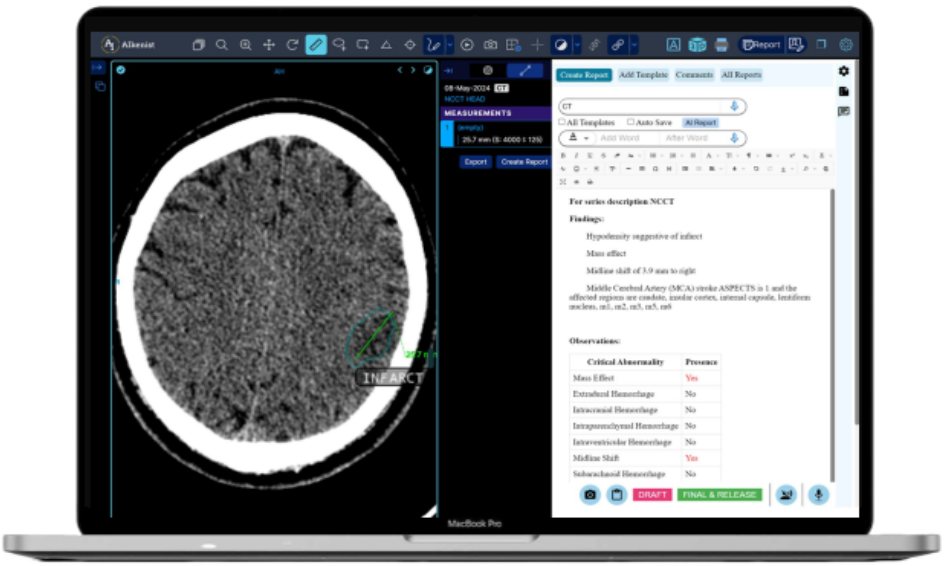Open the toolbar settings gear
The width and height of the screenshot is (944, 566).
[846, 45]
